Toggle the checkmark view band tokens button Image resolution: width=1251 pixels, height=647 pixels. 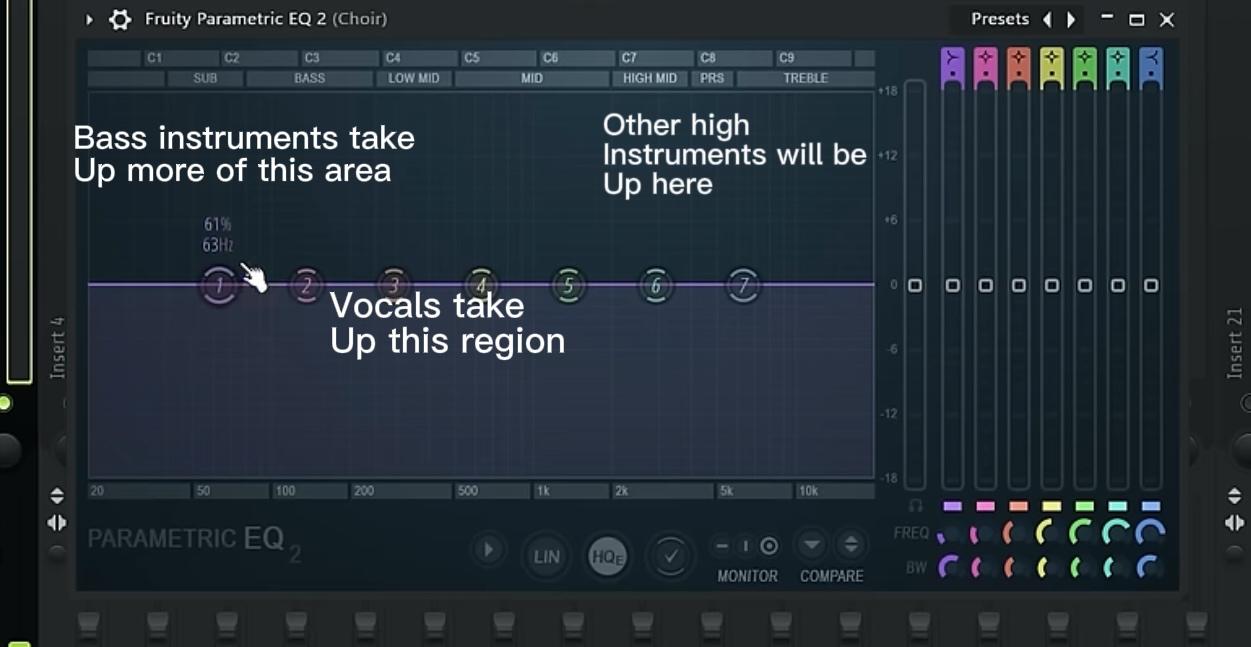669,556
